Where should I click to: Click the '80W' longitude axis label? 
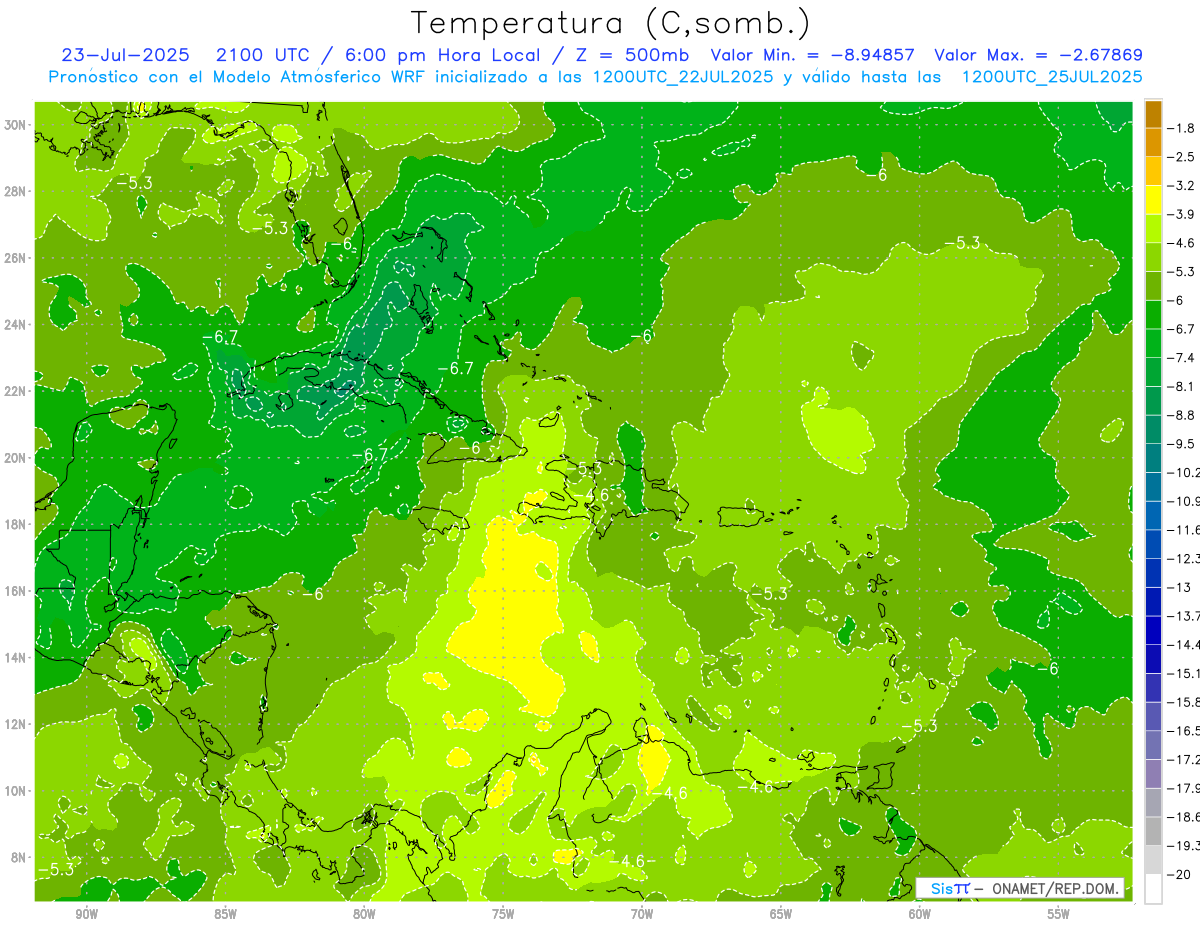tap(364, 915)
